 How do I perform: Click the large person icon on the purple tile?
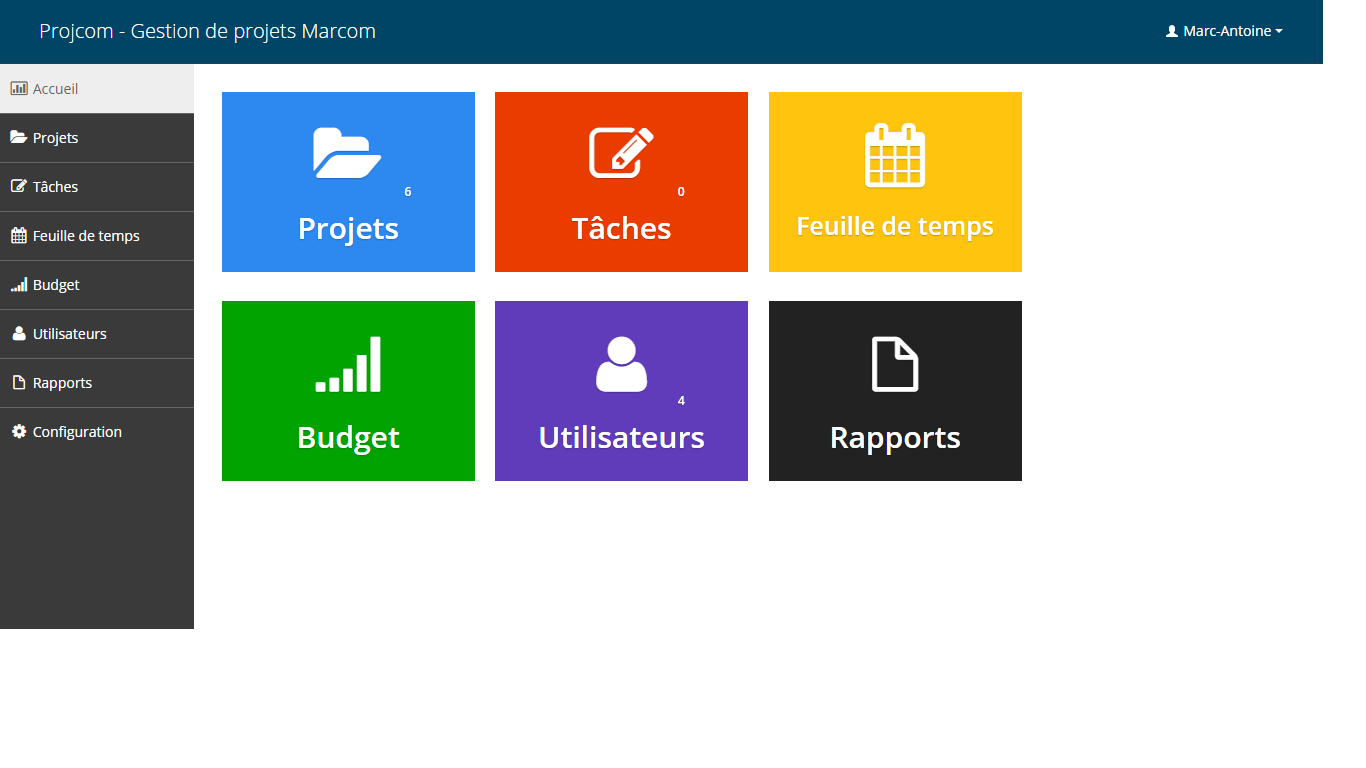pyautogui.click(x=621, y=364)
